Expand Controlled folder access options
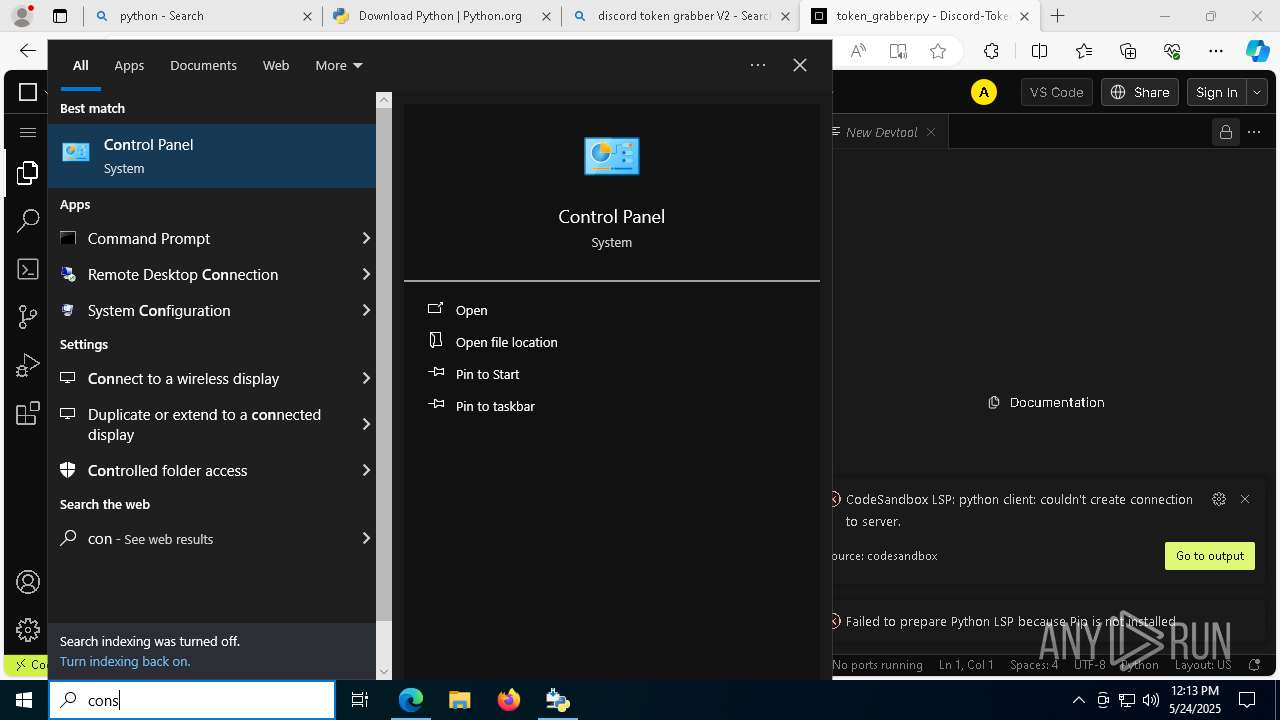This screenshot has height=720, width=1280. (366, 470)
